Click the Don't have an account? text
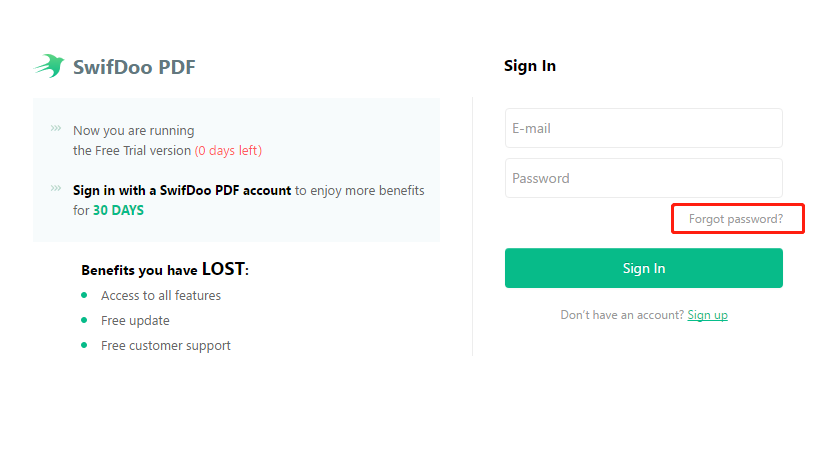The width and height of the screenshot is (840, 462). (x=622, y=315)
